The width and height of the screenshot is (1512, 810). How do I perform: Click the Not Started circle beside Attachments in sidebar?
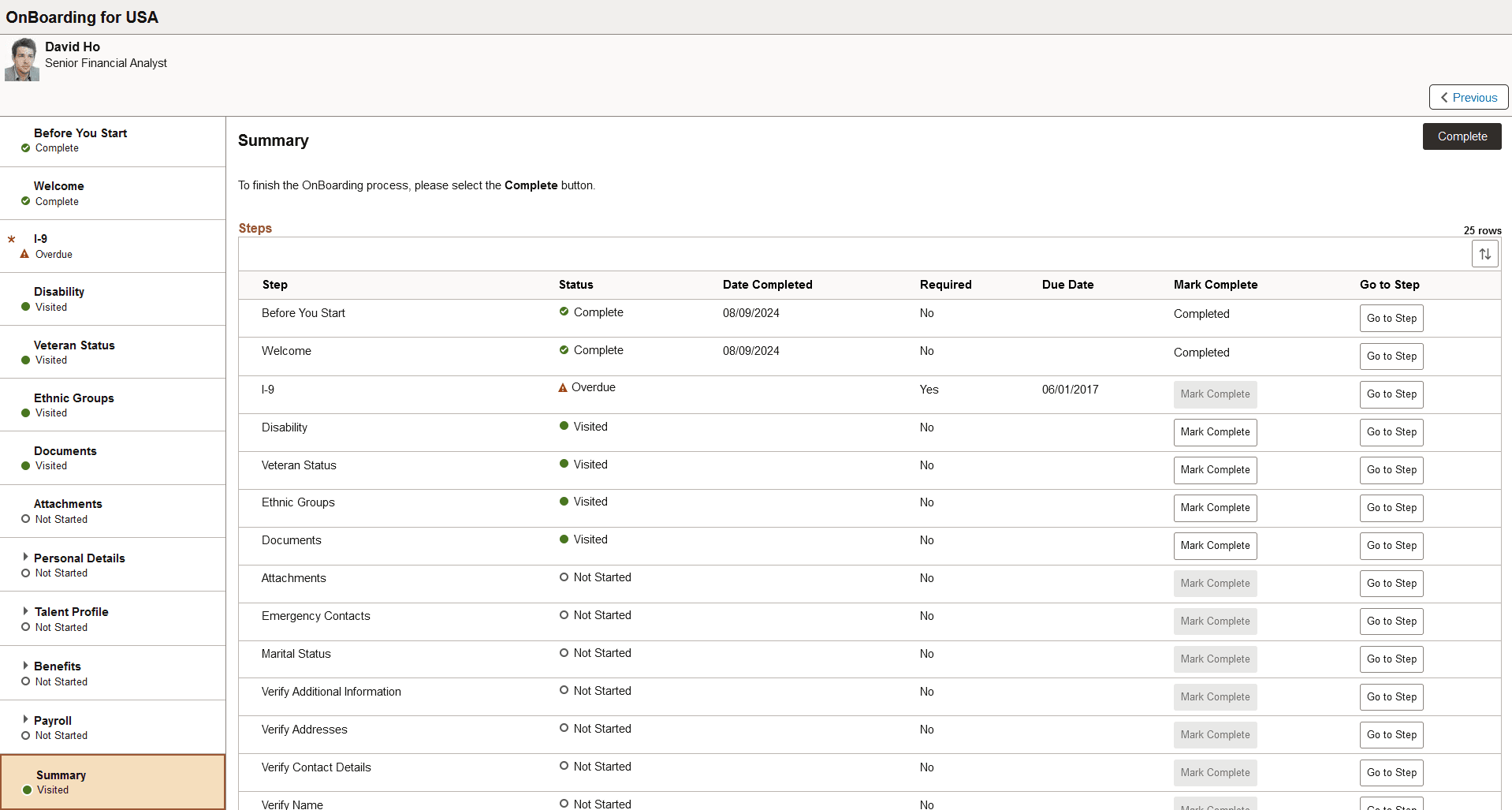pos(25,519)
